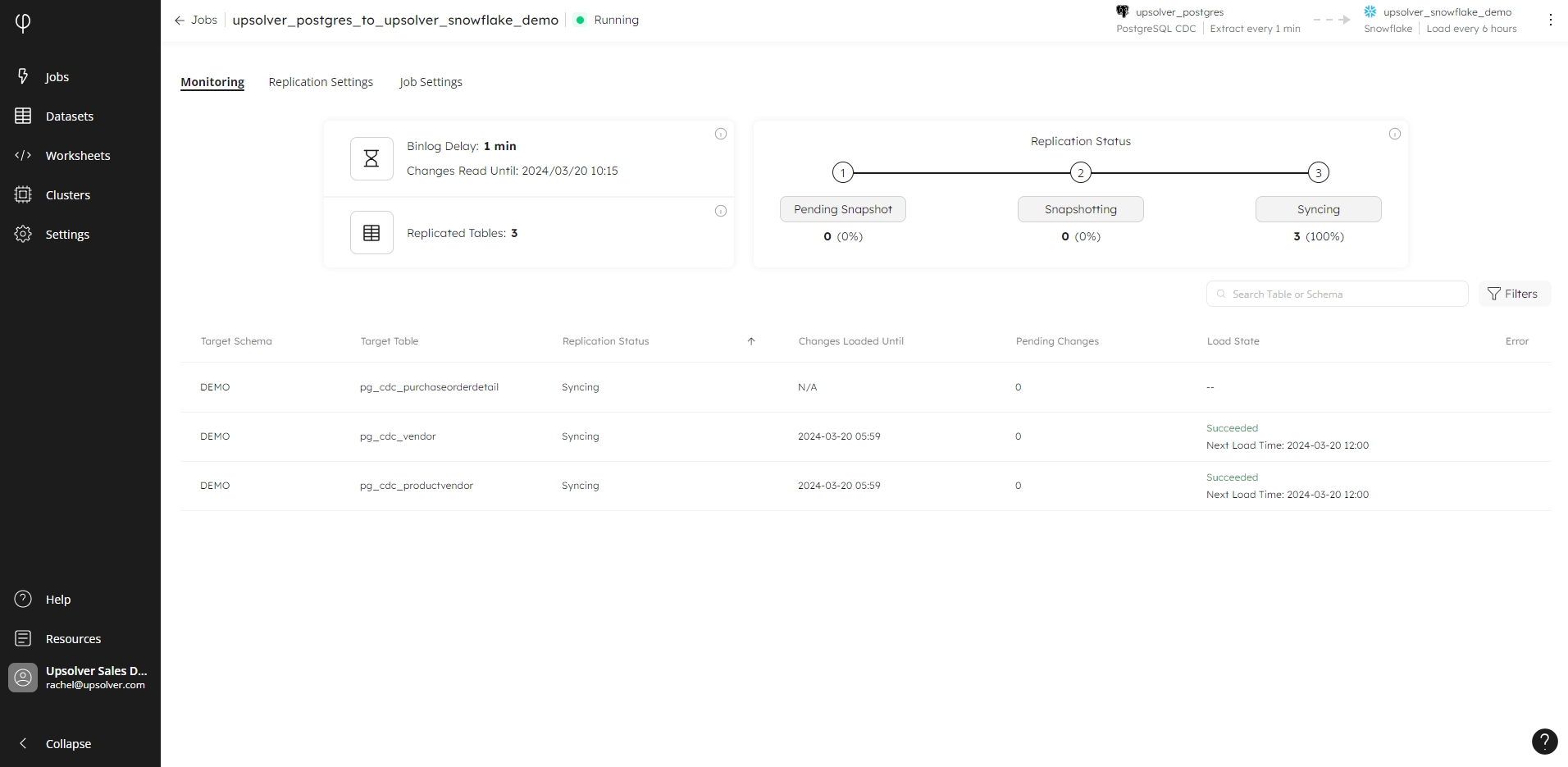The height and width of the screenshot is (767, 1568).
Task: Sort by Replication Status column arrow
Action: coord(750,341)
